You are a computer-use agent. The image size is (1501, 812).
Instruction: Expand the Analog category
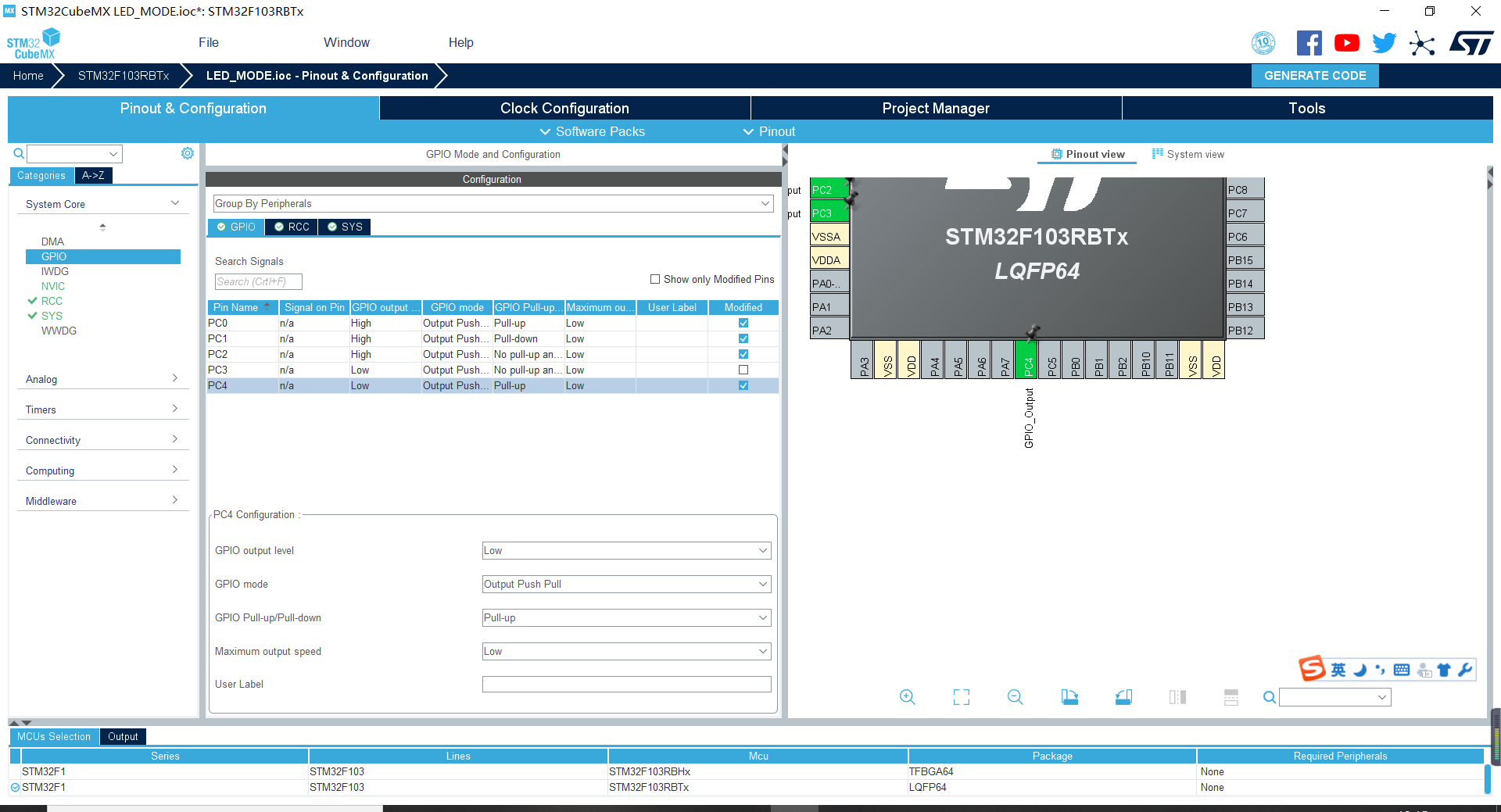(x=102, y=379)
